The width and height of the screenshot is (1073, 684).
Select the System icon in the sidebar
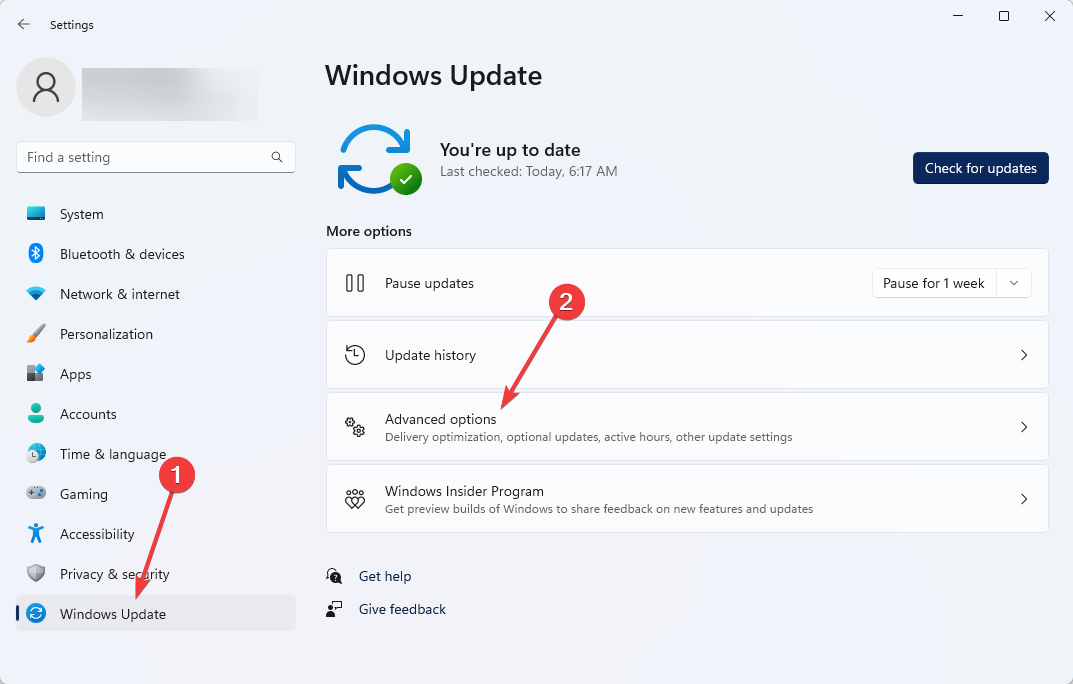(x=35, y=214)
